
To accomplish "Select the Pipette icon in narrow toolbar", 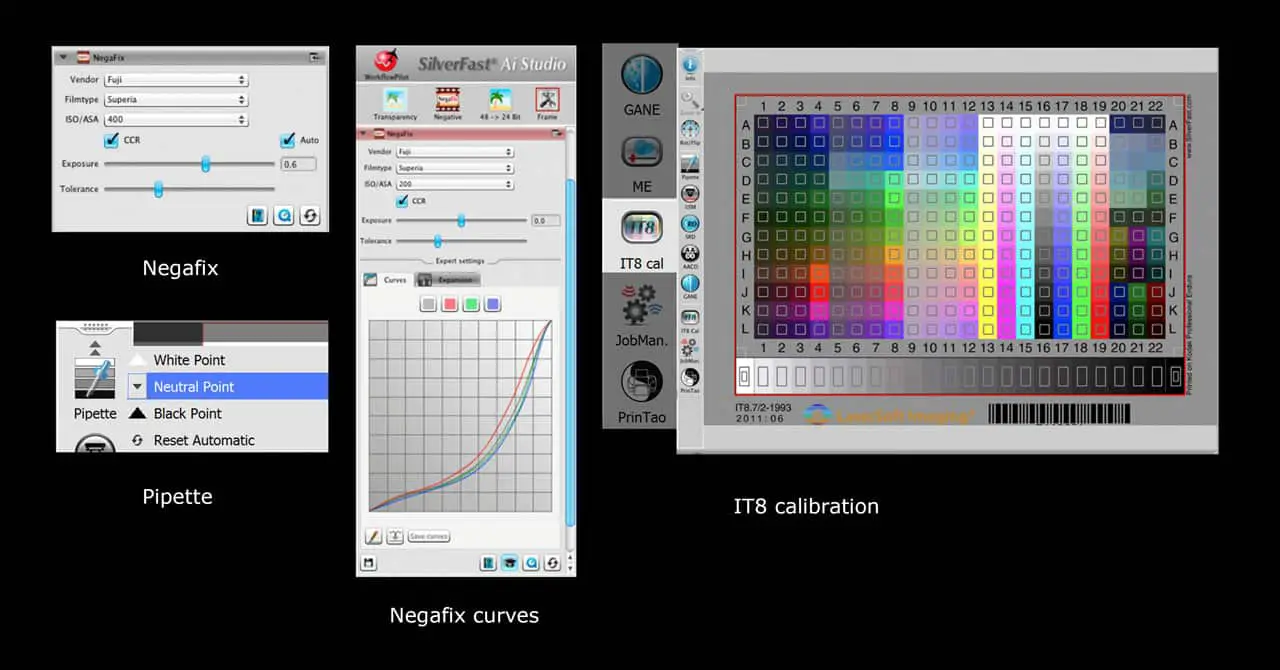I will coord(690,162).
